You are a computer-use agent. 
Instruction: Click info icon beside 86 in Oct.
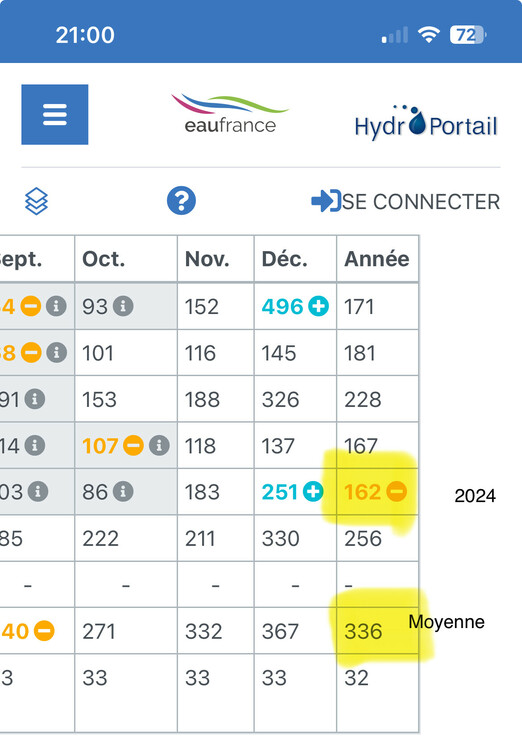pyautogui.click(x=123, y=492)
